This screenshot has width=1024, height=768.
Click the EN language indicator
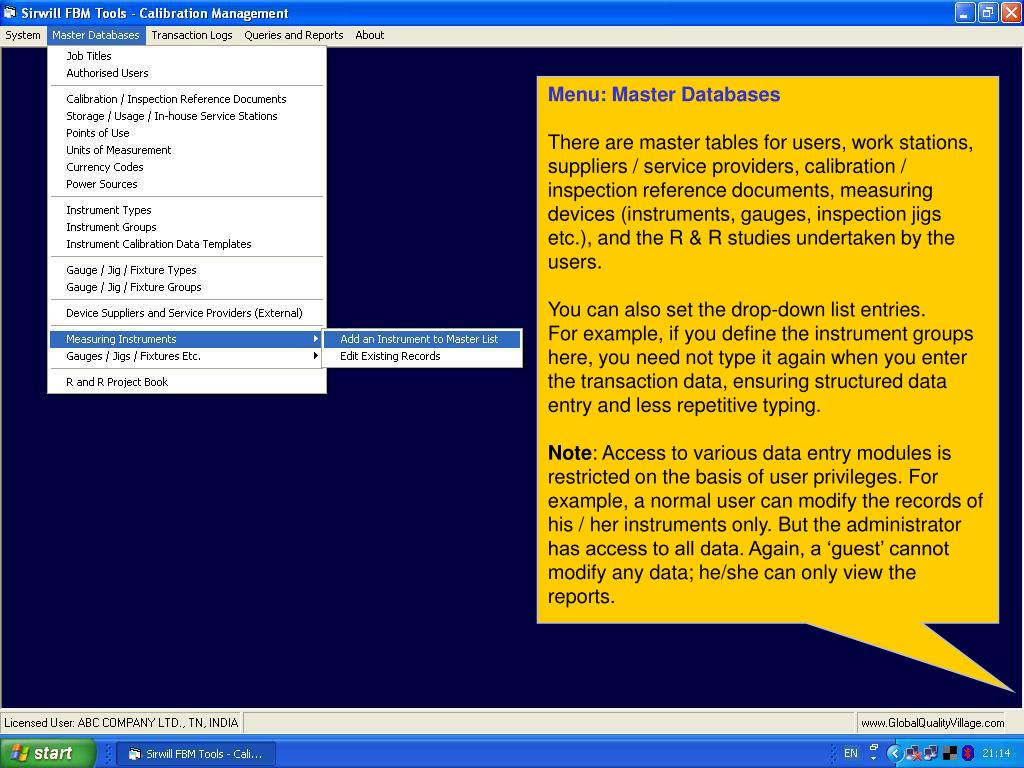[850, 754]
